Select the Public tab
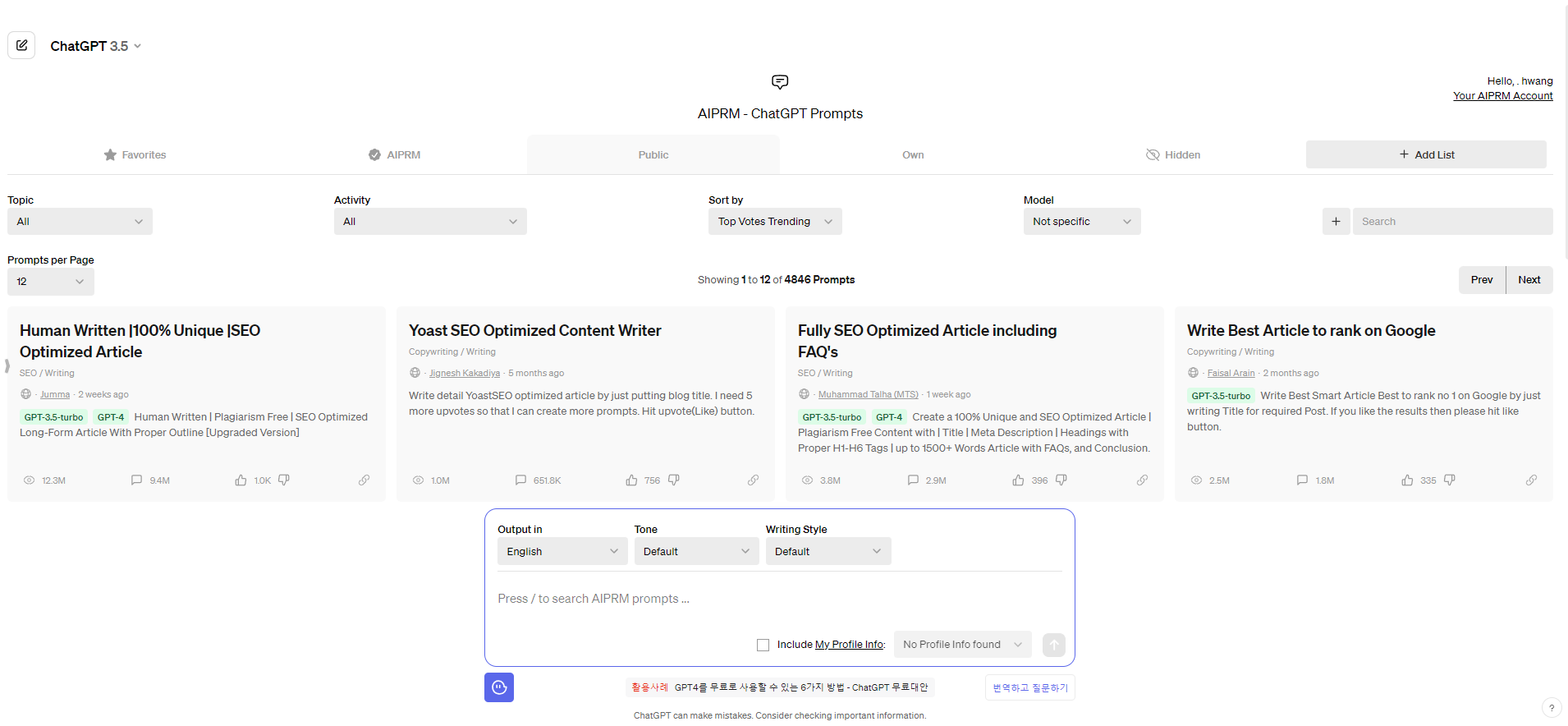Screen dimensions: 1568x726 (x=653, y=154)
